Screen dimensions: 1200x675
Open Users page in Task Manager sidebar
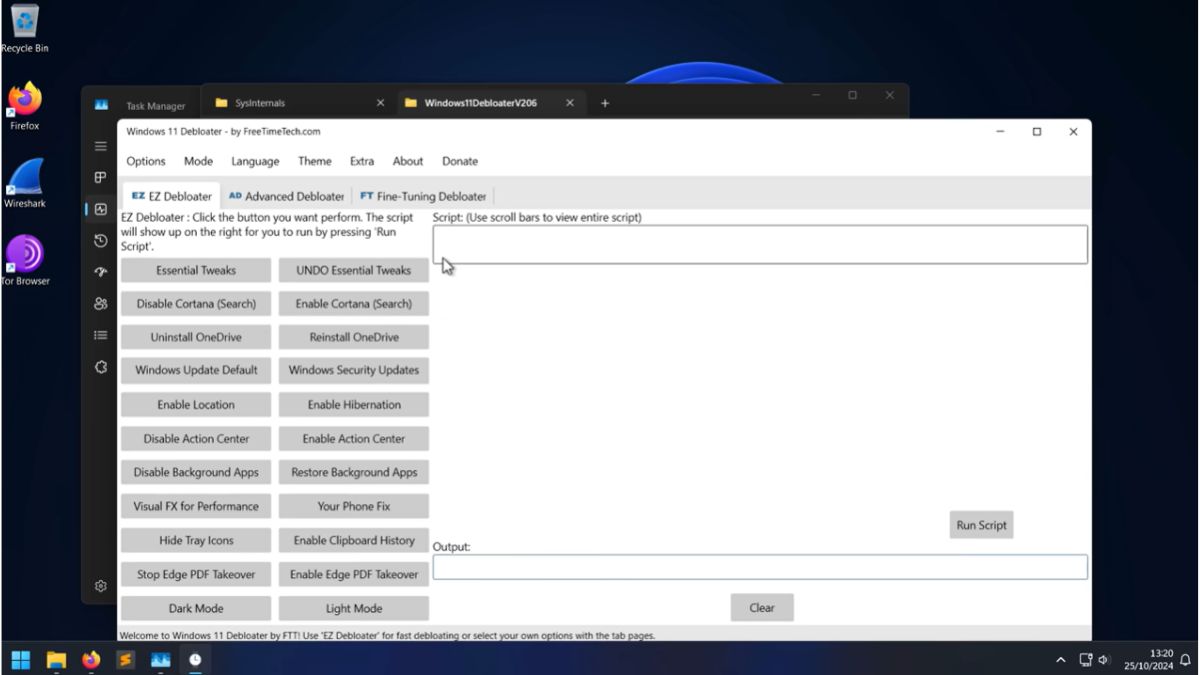coord(100,304)
